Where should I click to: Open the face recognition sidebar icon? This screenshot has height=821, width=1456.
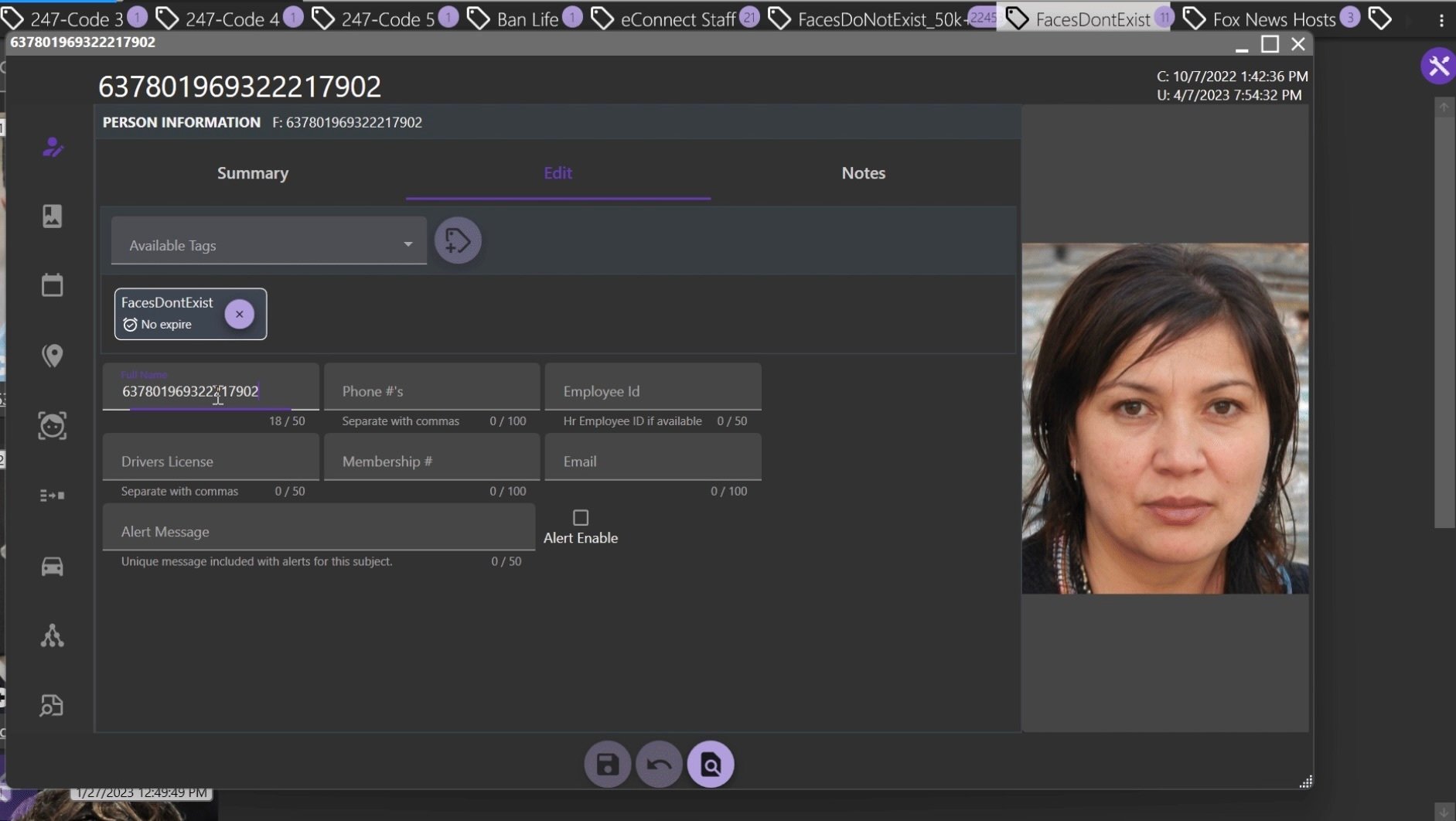[52, 426]
